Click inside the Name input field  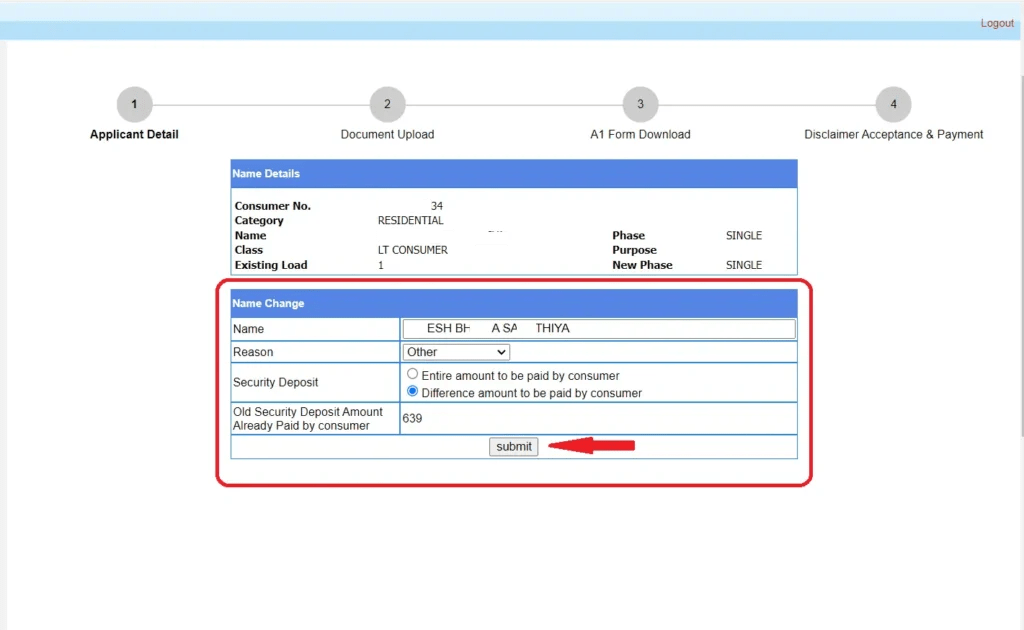(598, 328)
